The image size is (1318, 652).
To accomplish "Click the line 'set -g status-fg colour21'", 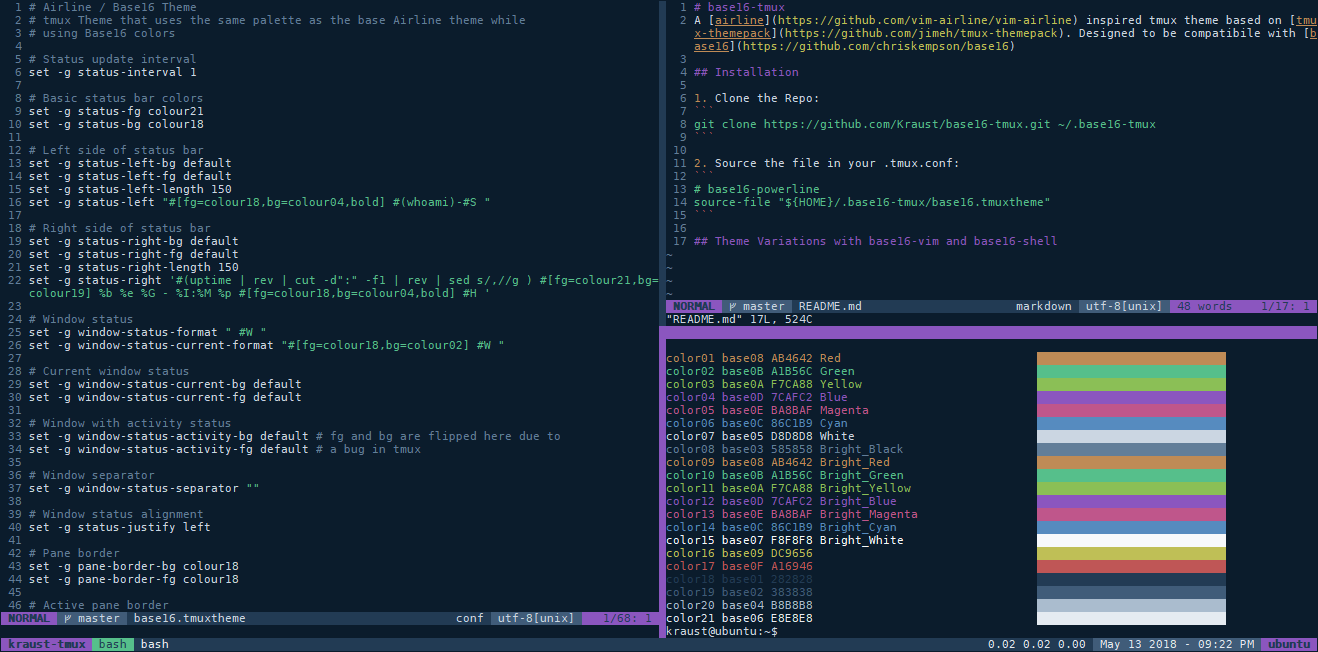I will tap(116, 111).
